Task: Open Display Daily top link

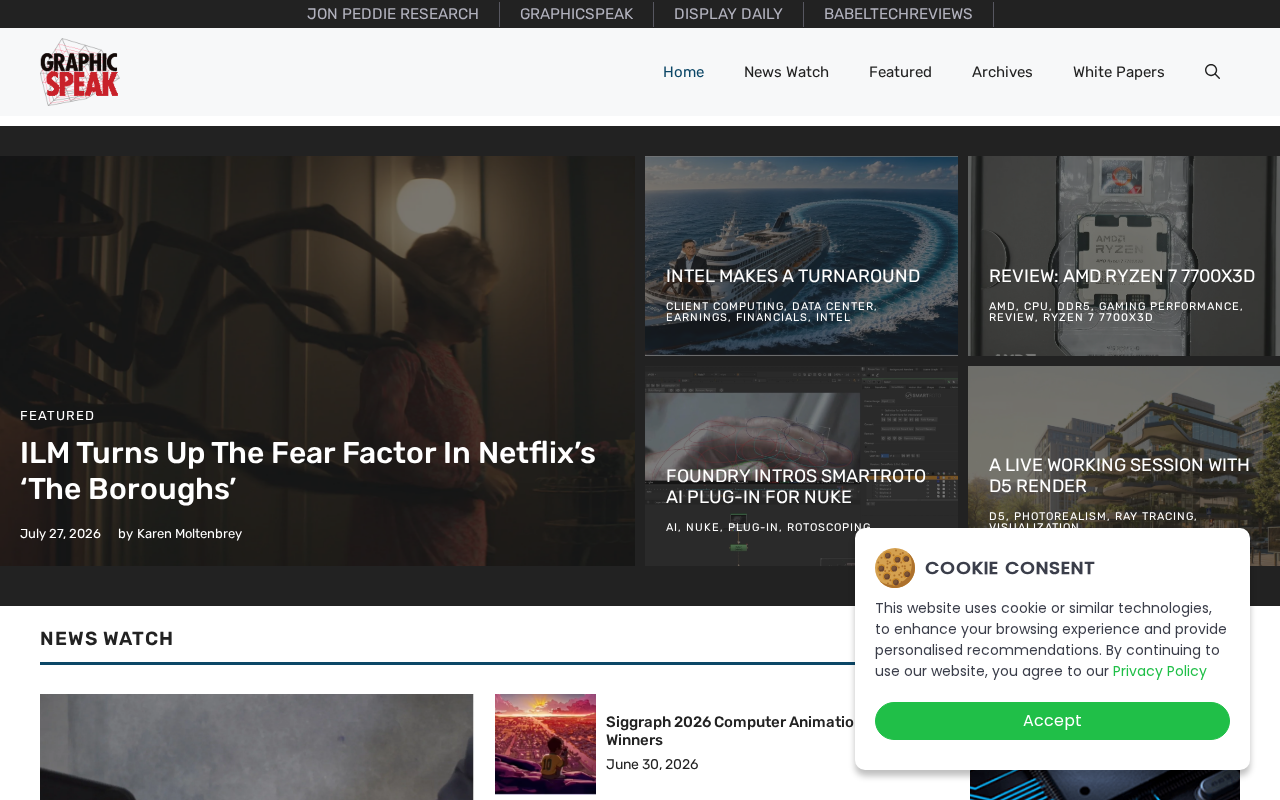Action: pyautogui.click(x=728, y=14)
